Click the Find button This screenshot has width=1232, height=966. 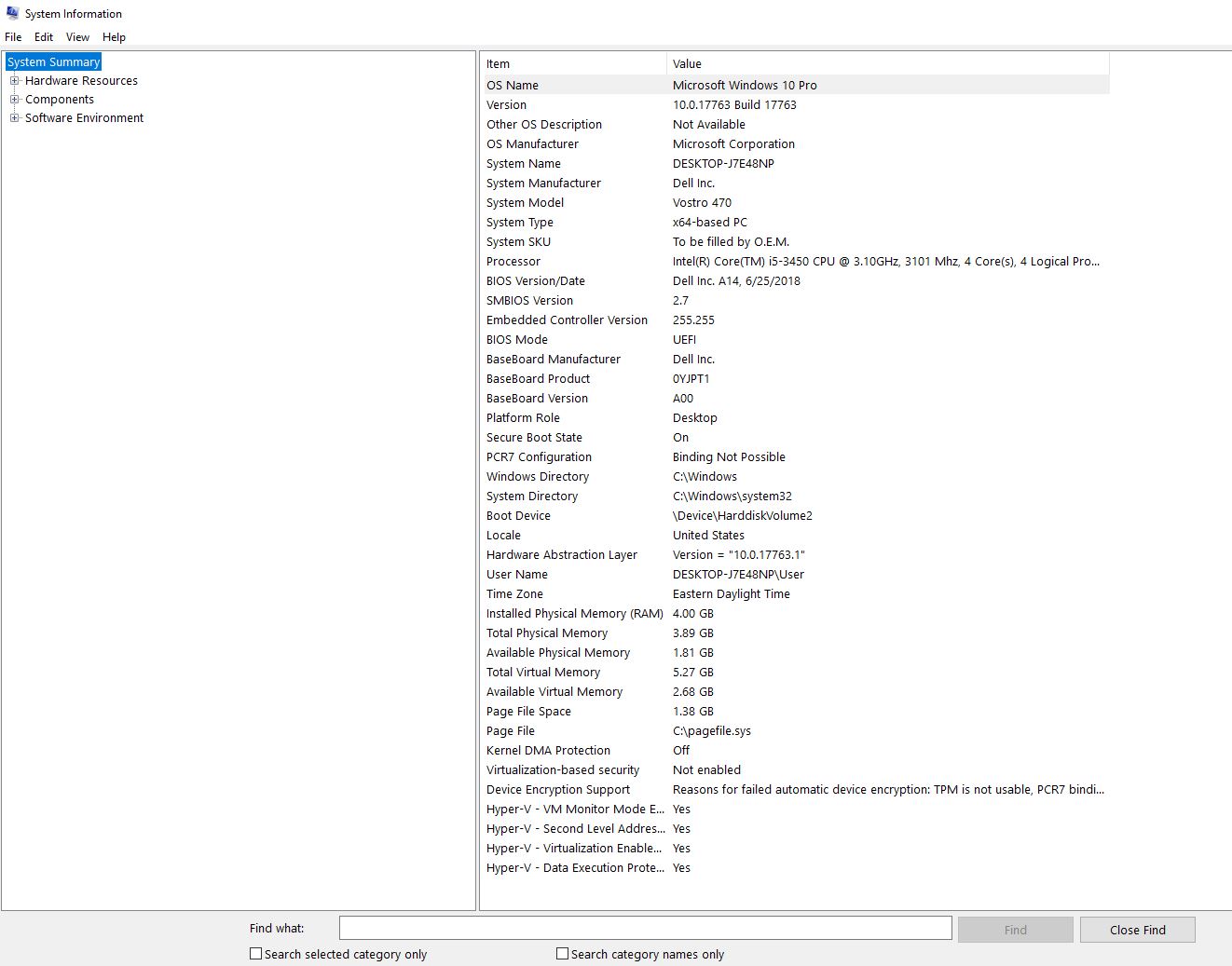(1015, 930)
